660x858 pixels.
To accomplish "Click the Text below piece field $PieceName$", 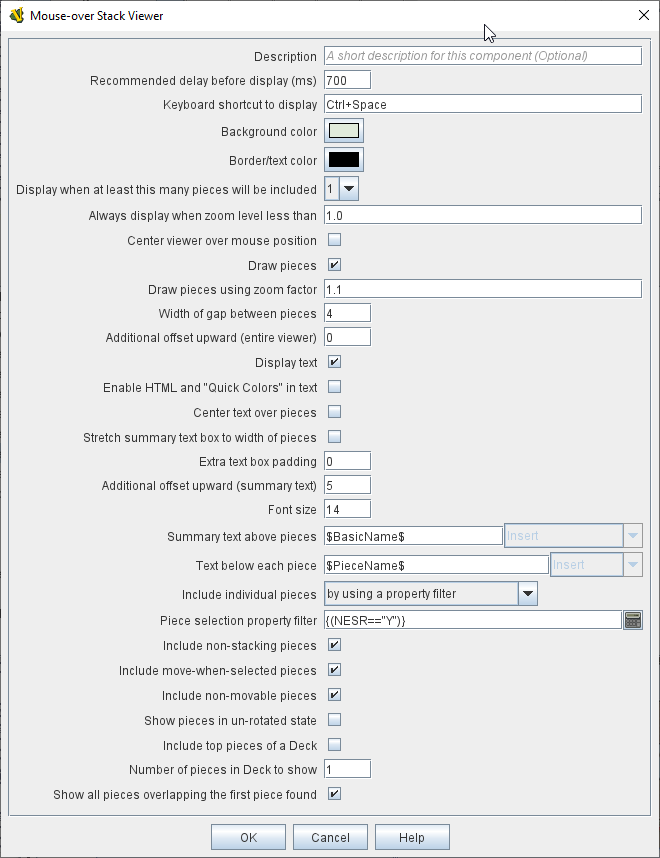I will point(437,565).
